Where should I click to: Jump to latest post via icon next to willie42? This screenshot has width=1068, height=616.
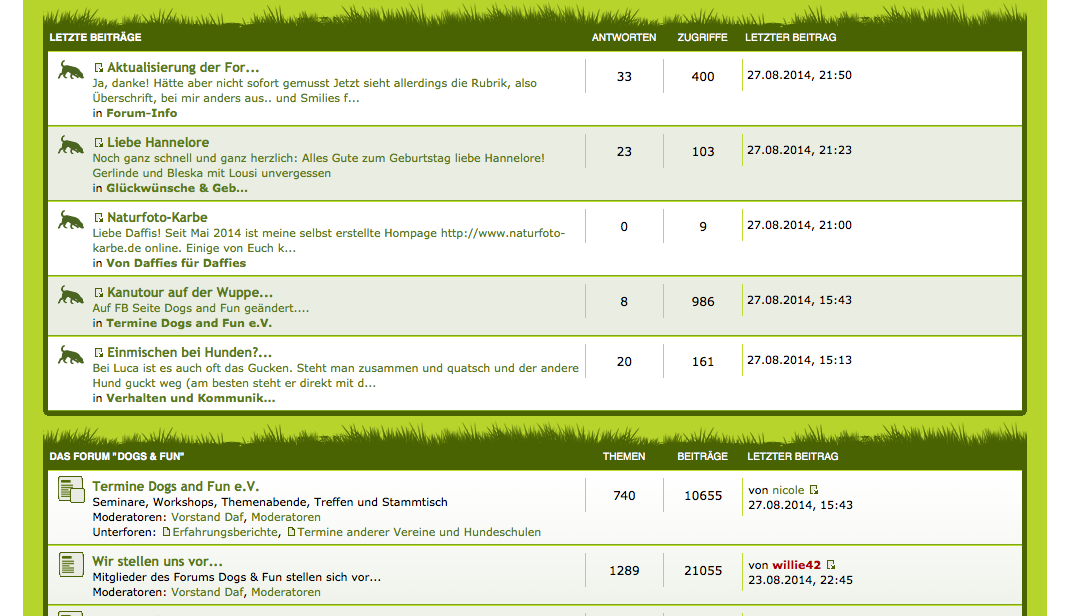click(831, 565)
